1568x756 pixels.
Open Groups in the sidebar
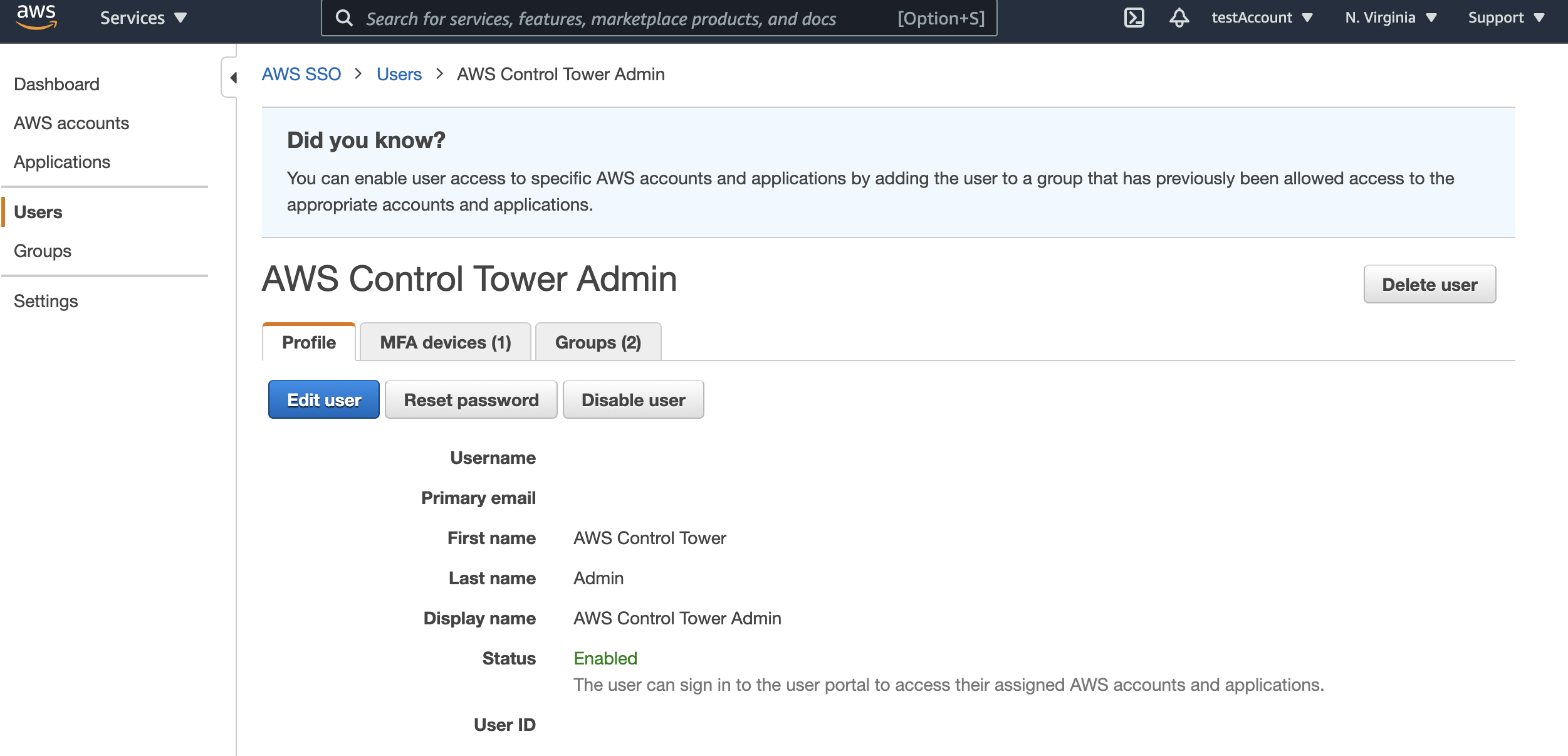[x=43, y=251]
